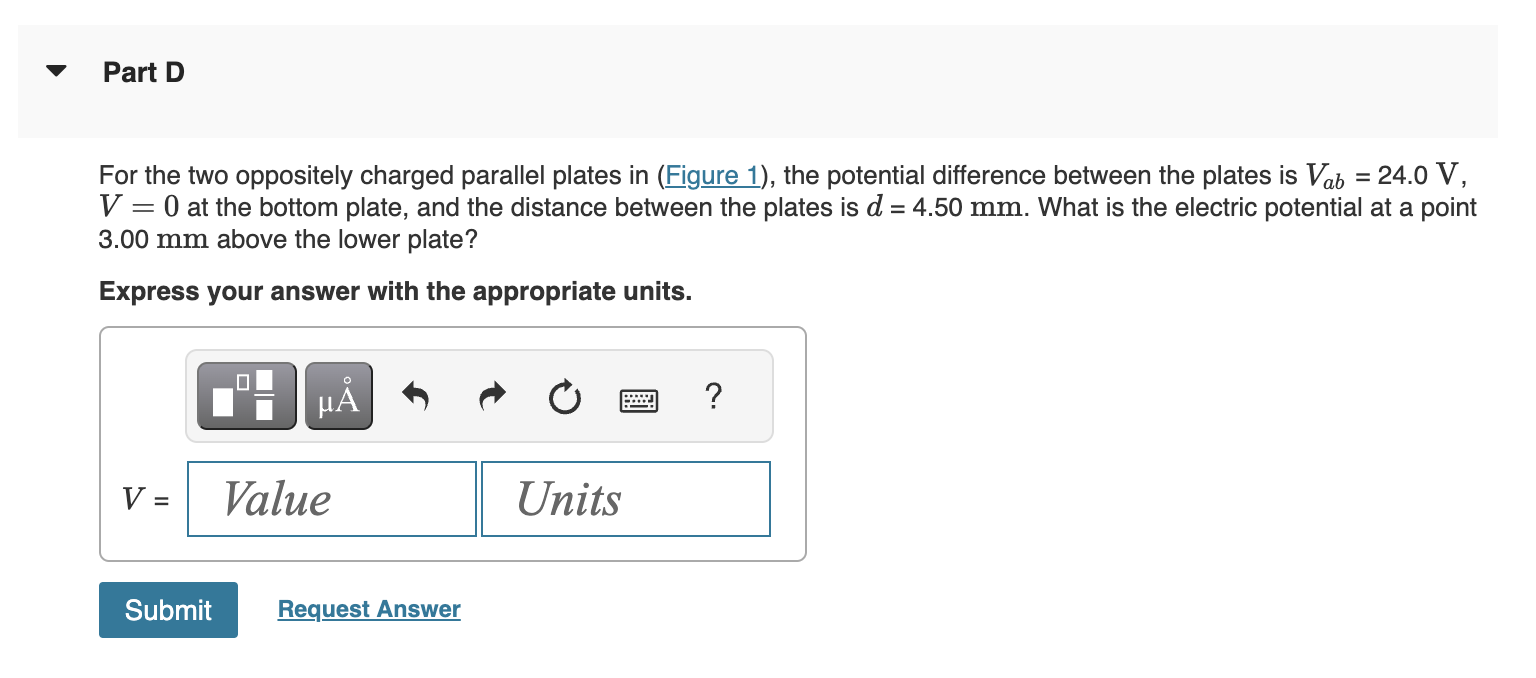This screenshot has width=1536, height=678.
Task: Select the Part D heading
Action: (x=143, y=71)
